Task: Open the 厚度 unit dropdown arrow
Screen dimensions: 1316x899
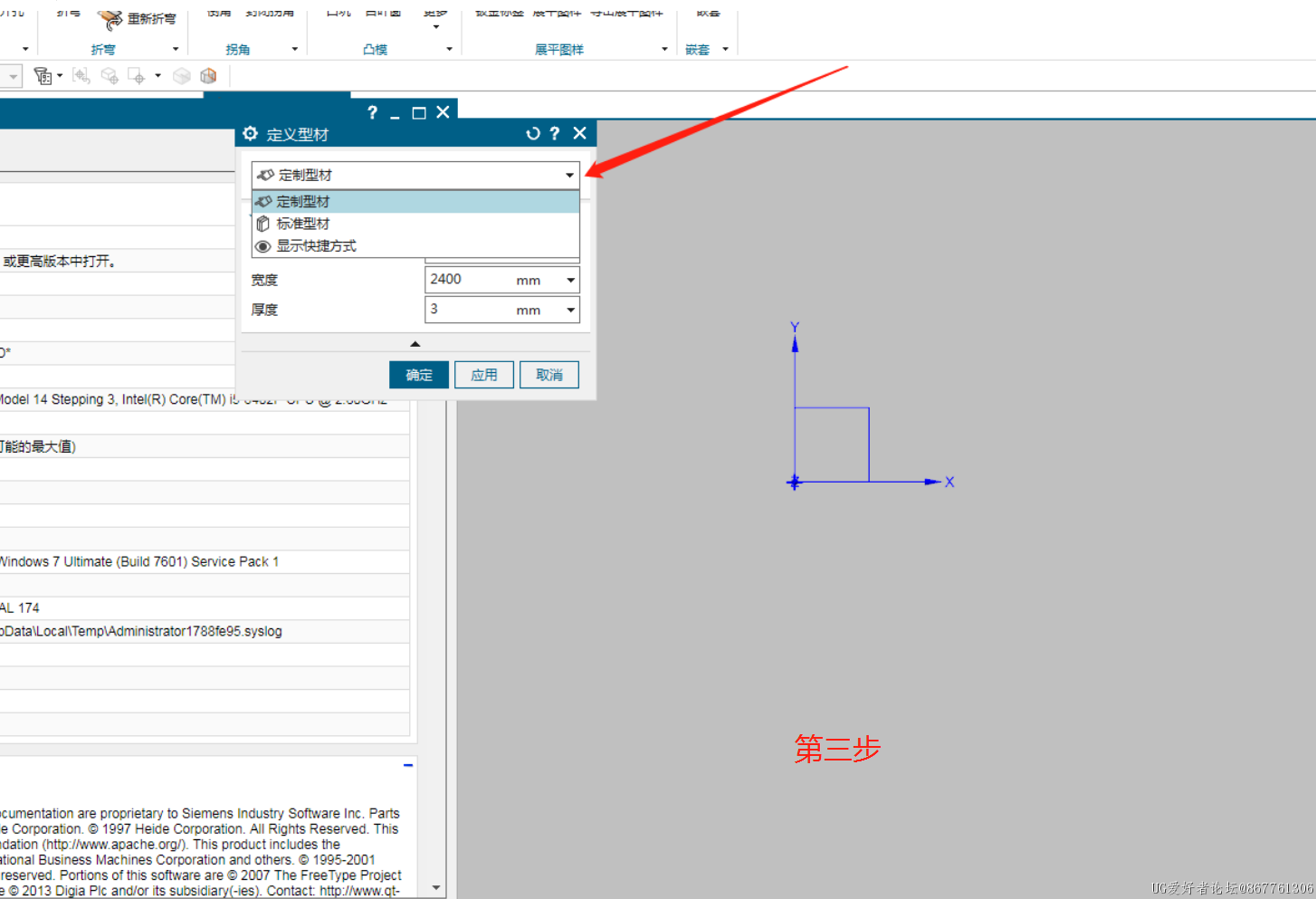Action: pyautogui.click(x=570, y=311)
